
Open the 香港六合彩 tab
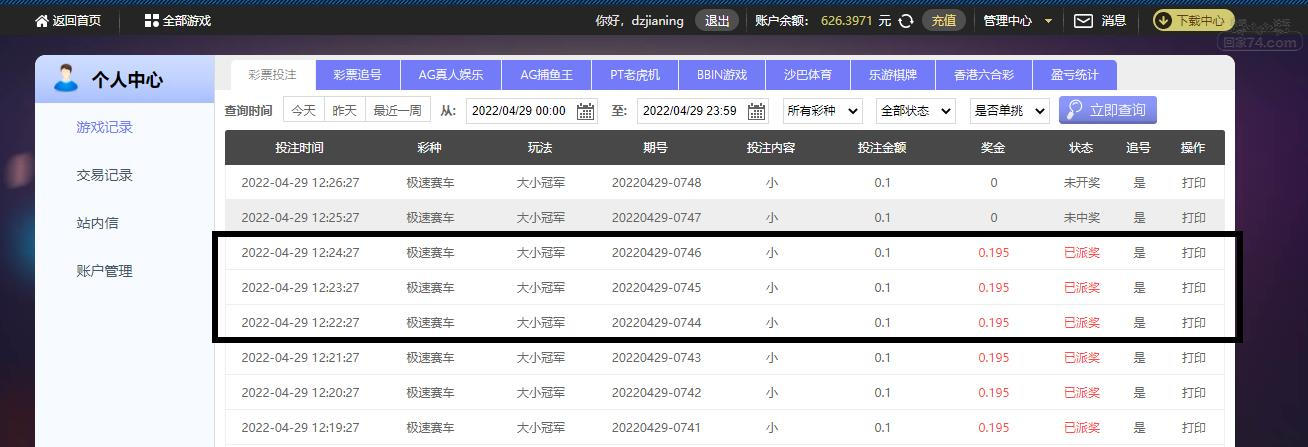click(x=984, y=75)
